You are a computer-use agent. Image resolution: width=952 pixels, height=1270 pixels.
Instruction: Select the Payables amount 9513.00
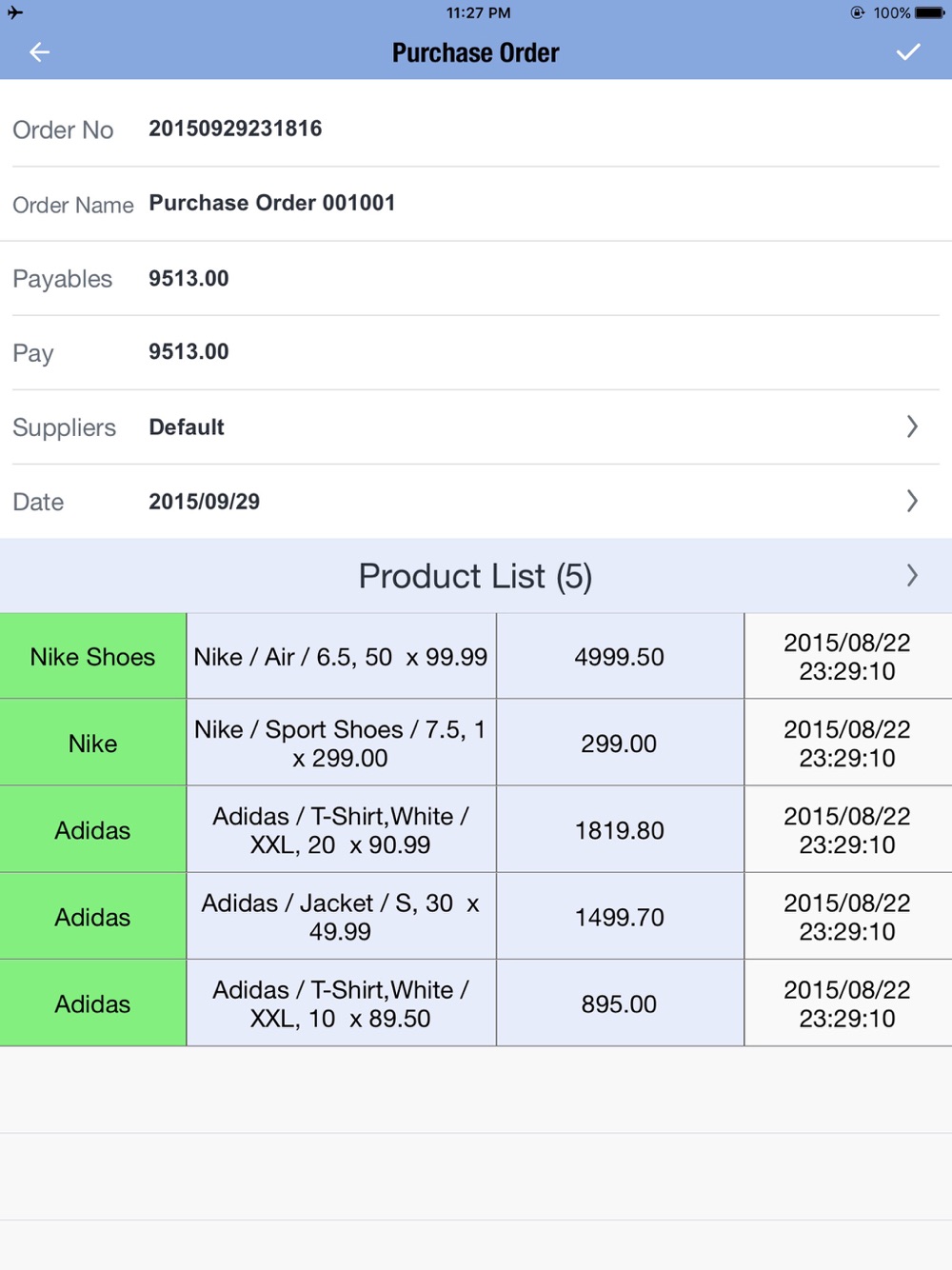[x=188, y=278]
